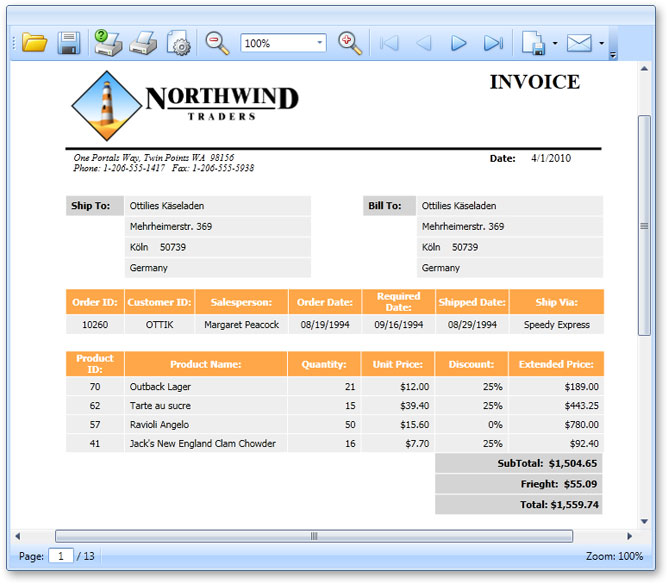Click the page number input field
Viewport: 669px width, 585px height.
pyautogui.click(x=61, y=556)
